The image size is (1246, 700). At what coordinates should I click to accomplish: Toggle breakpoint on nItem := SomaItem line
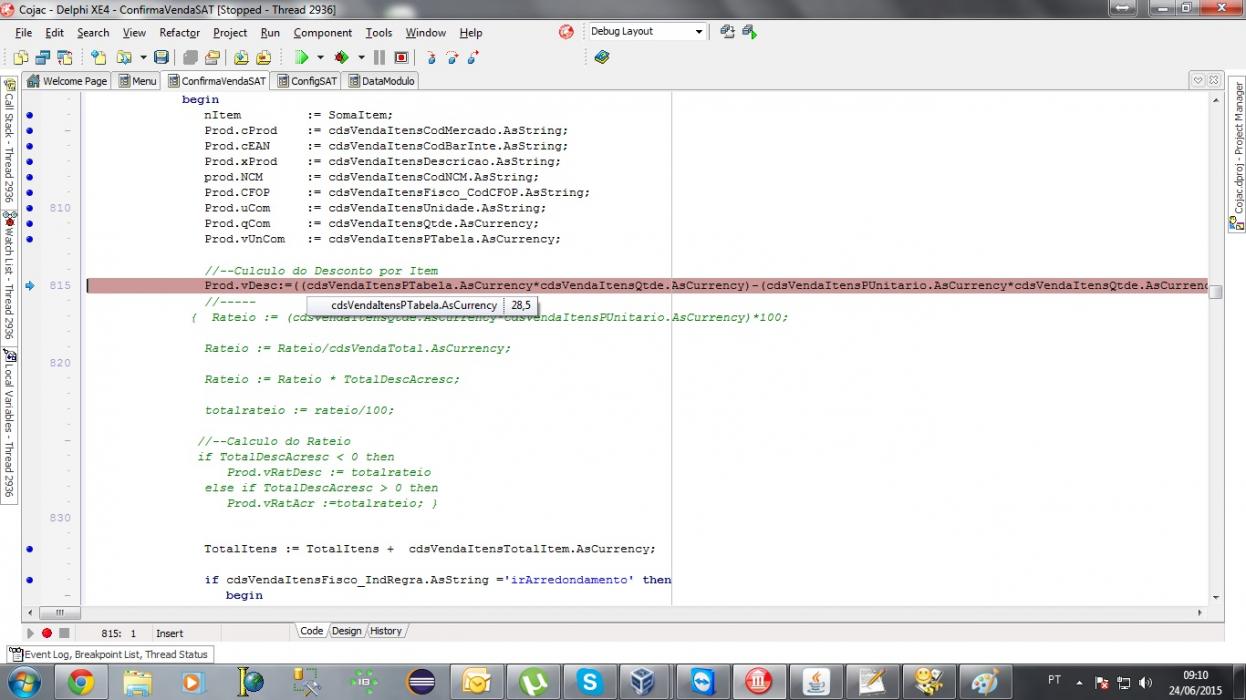(30, 115)
